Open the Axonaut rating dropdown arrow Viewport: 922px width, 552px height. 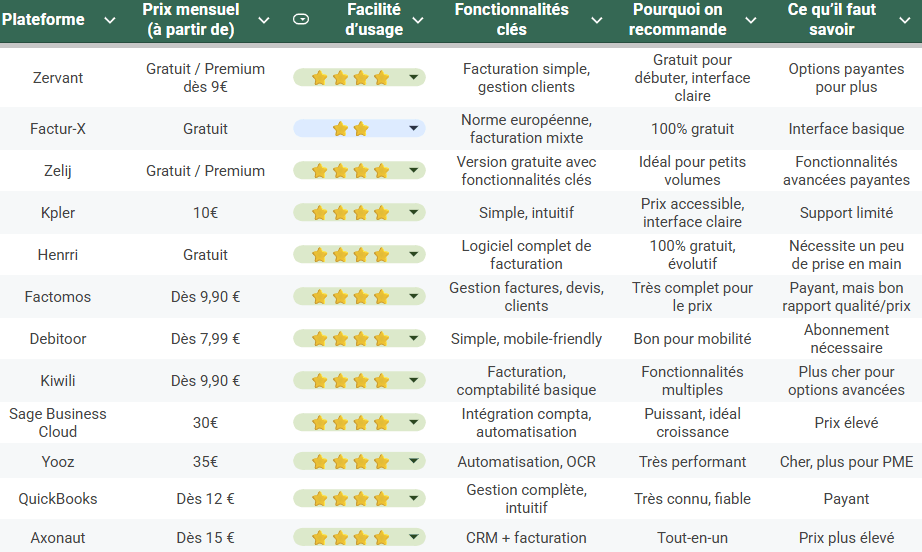point(414,538)
